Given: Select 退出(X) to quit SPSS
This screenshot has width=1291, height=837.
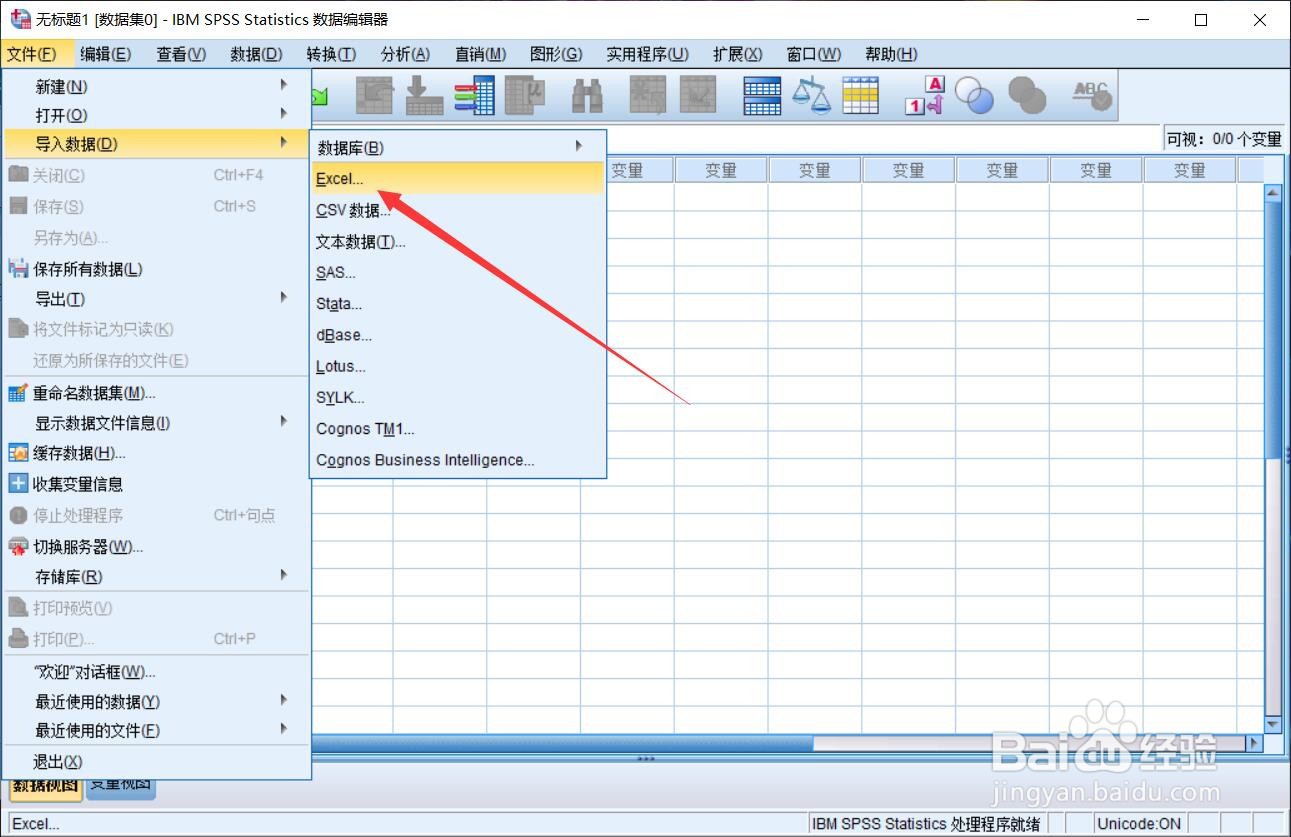Looking at the screenshot, I should [157, 762].
